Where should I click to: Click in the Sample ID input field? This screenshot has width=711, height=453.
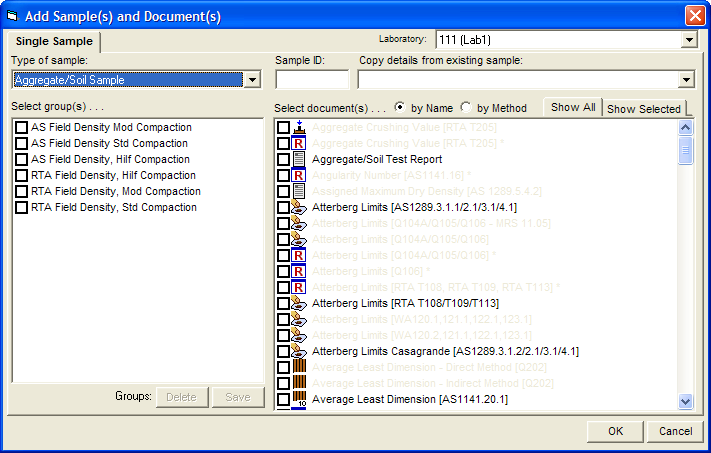coord(312,80)
